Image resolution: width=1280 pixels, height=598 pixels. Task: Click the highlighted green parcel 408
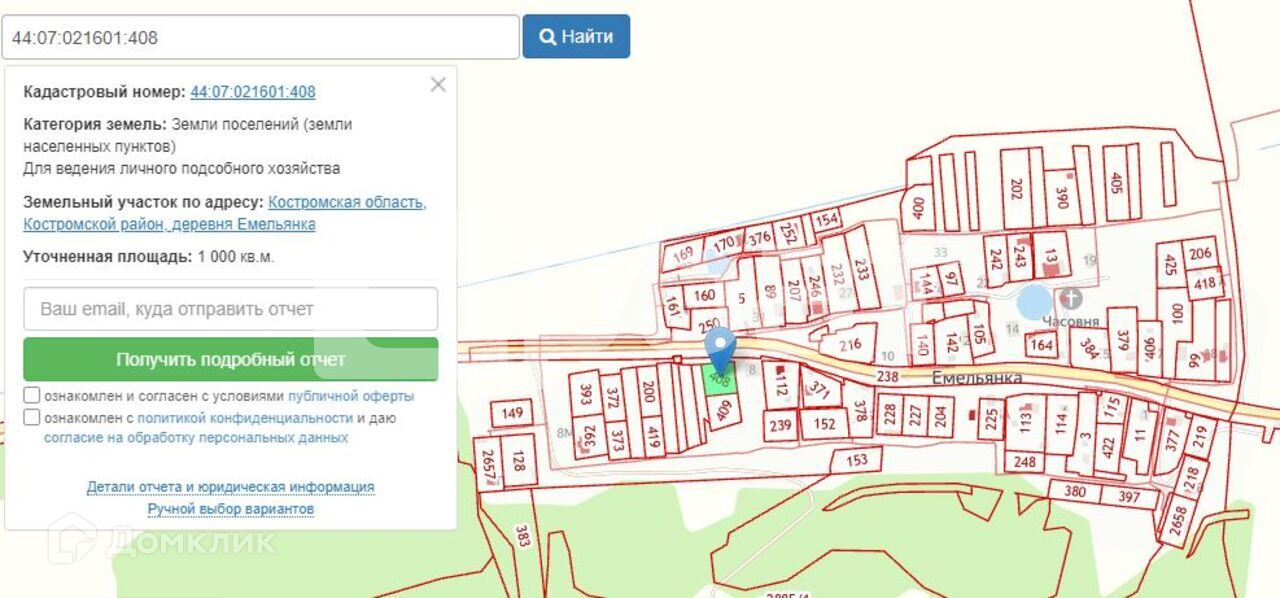(x=719, y=380)
